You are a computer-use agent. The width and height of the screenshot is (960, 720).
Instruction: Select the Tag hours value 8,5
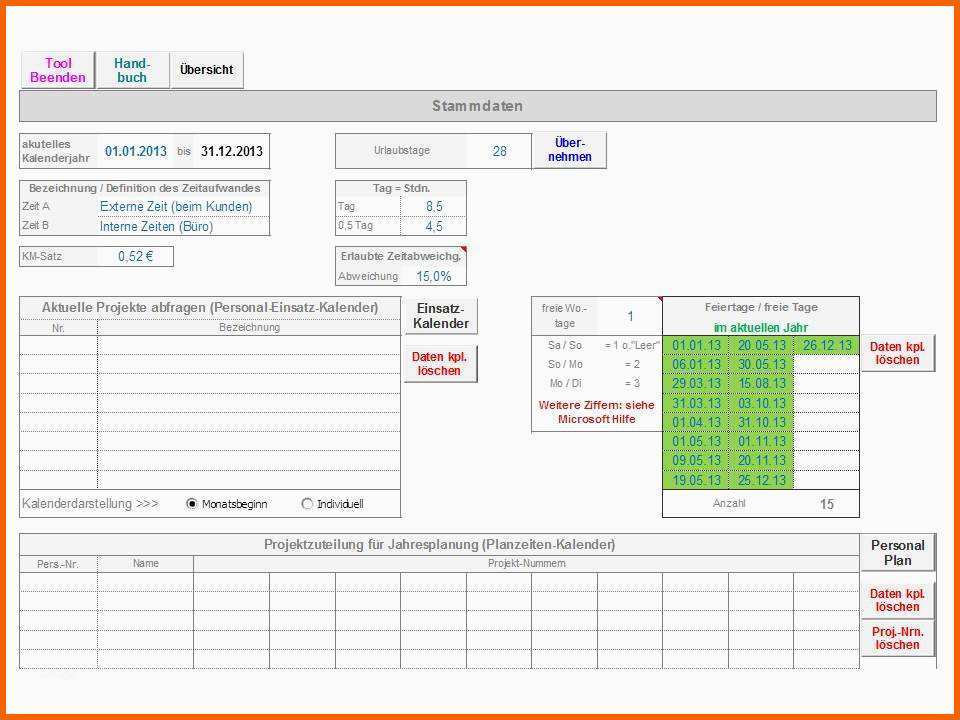(433, 206)
